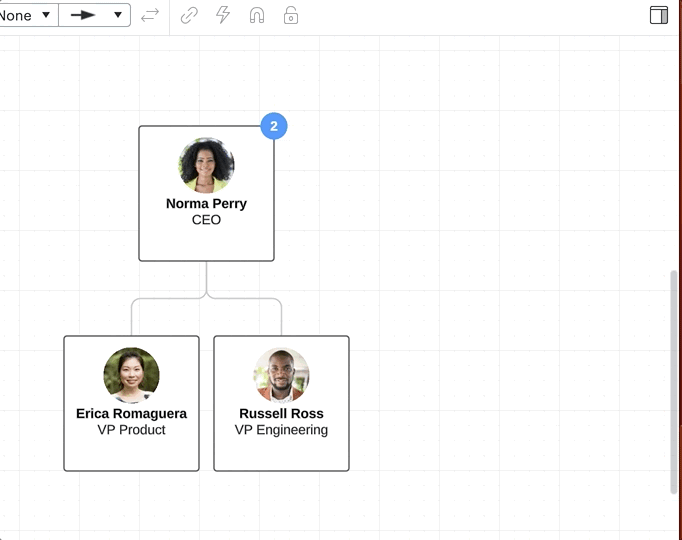Click the lightning bolt actions icon
The width and height of the screenshot is (682, 540).
[x=223, y=15]
